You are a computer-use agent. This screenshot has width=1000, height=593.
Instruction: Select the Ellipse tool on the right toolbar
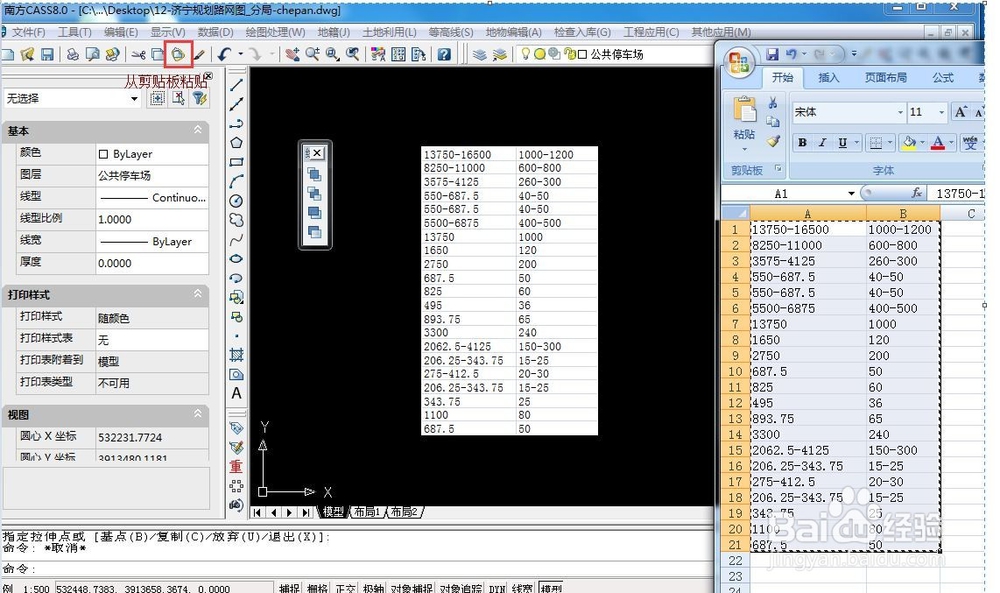(x=236, y=258)
